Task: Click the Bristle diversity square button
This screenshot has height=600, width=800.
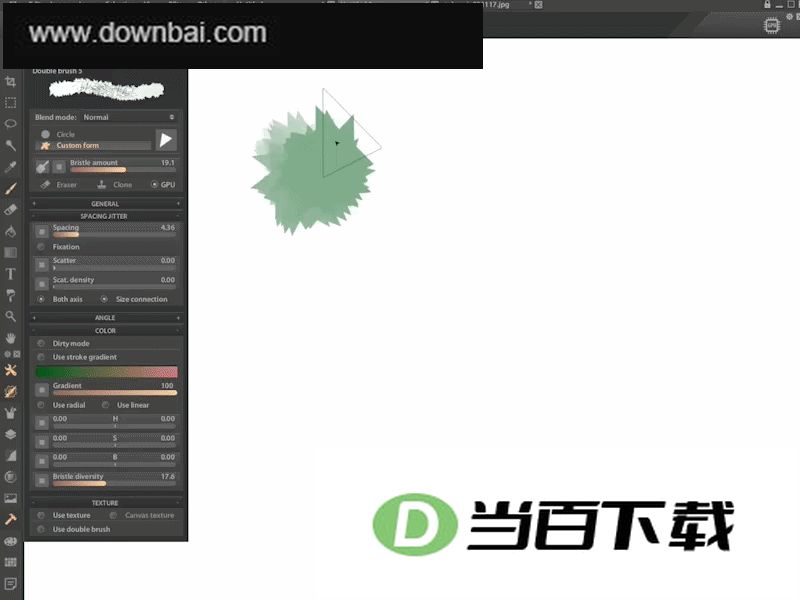Action: [42, 480]
